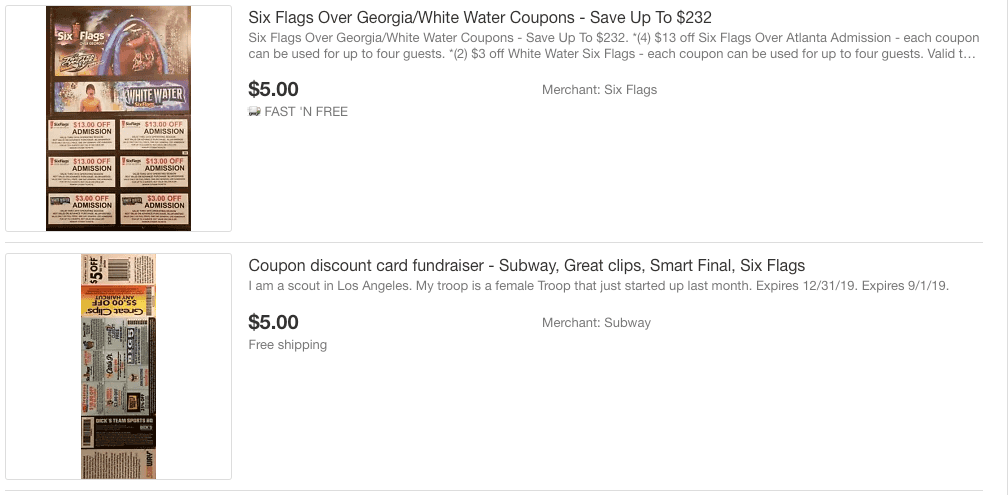The width and height of the screenshot is (1008, 495).
Task: Click the White Water banner in the coupon image
Action: coord(150,97)
